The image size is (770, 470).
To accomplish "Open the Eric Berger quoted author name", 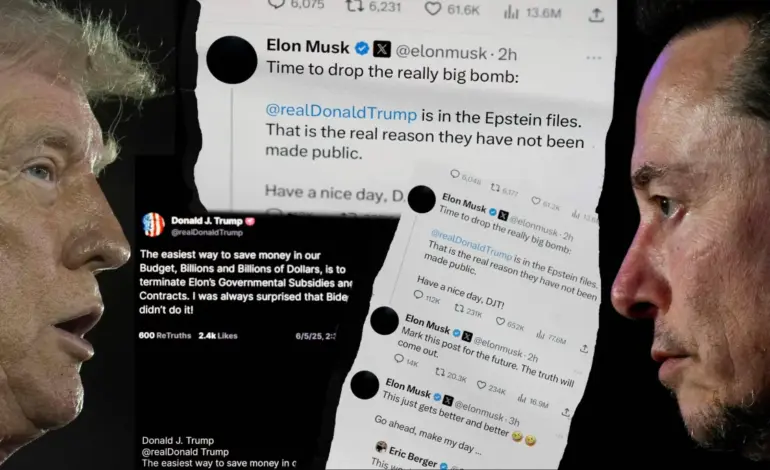I will click(x=412, y=456).
